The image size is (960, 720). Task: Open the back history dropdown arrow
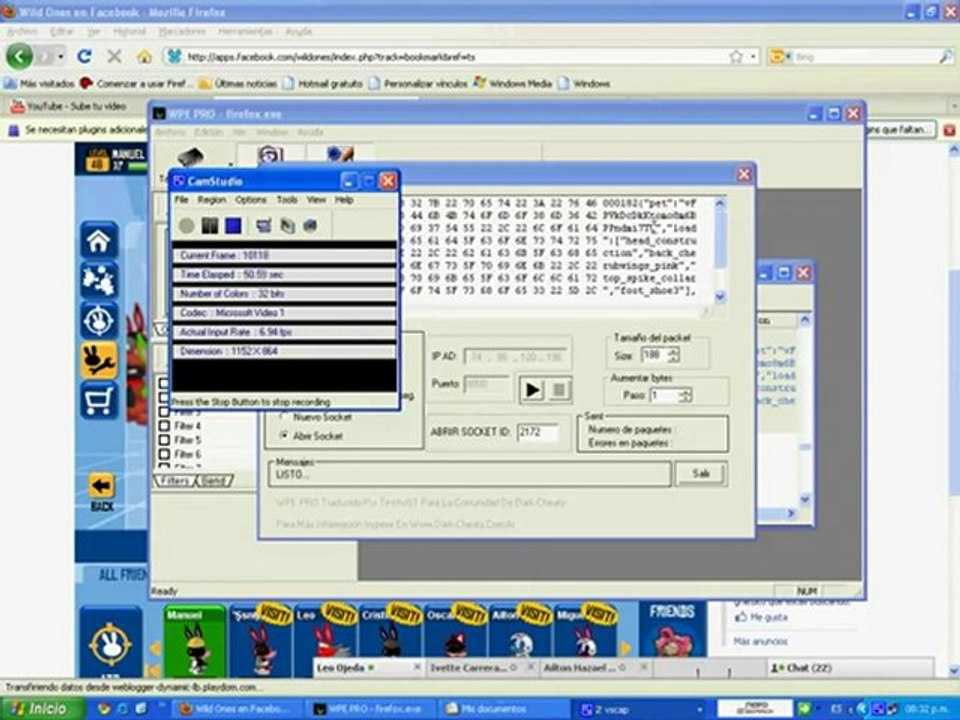point(61,56)
